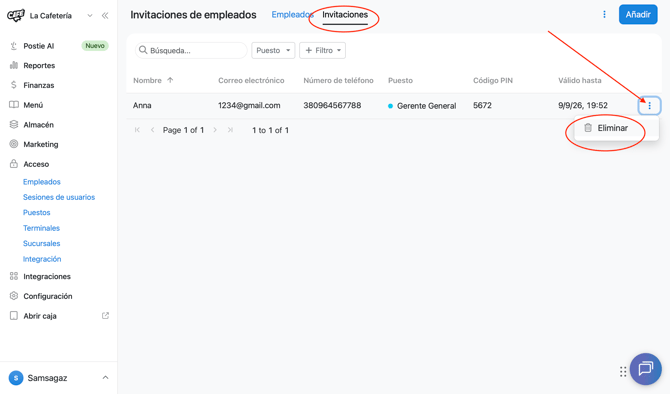Click the Marketing target icon
This screenshot has height=394, width=670.
14,144
